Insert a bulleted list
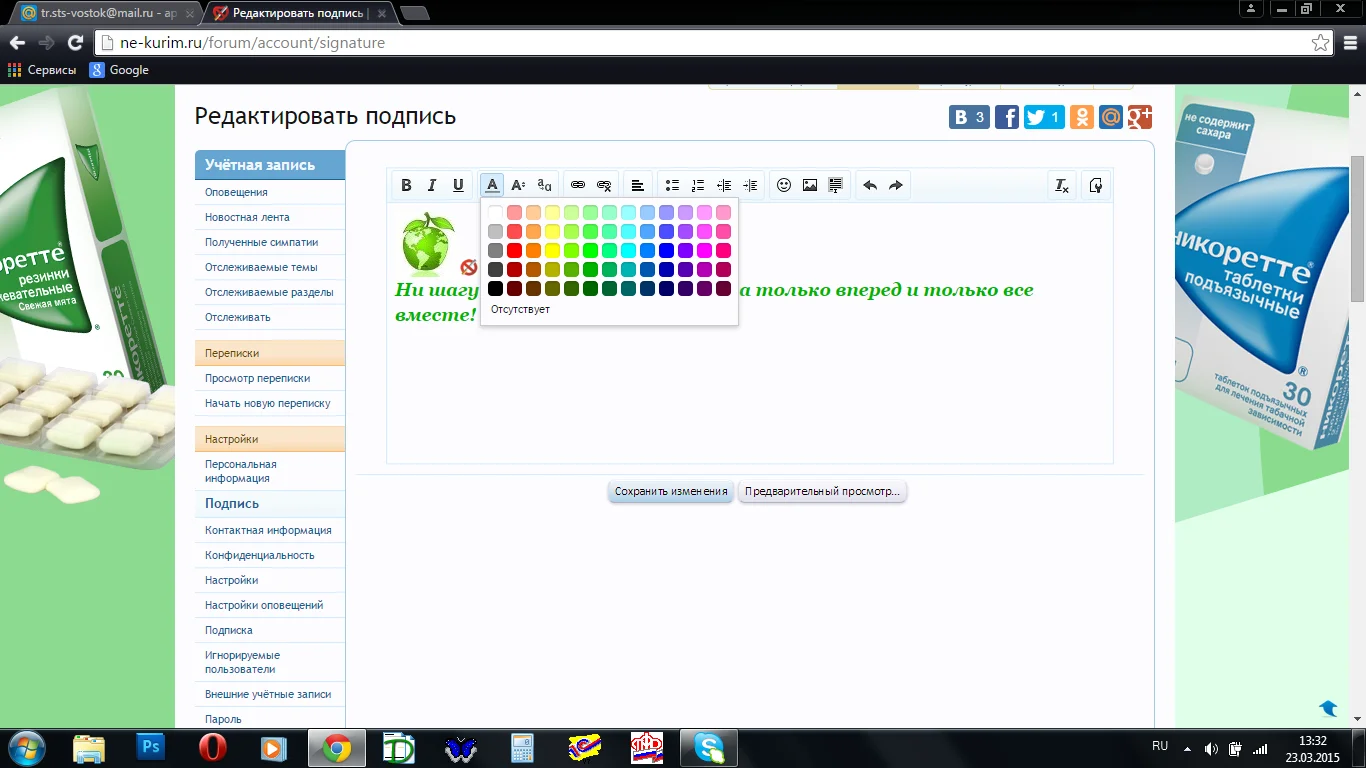The image size is (1366, 768). pos(672,185)
